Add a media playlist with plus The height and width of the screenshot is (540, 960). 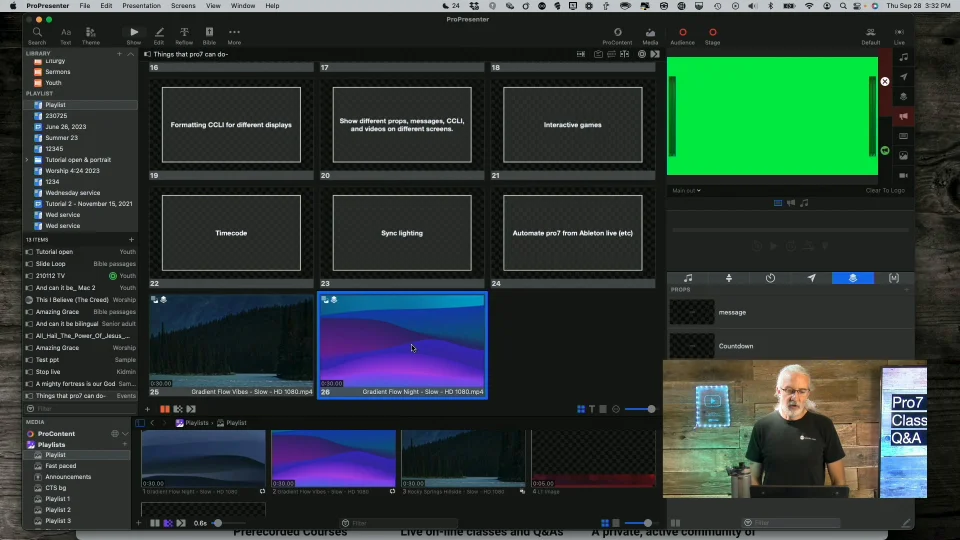pyautogui.click(x=125, y=444)
